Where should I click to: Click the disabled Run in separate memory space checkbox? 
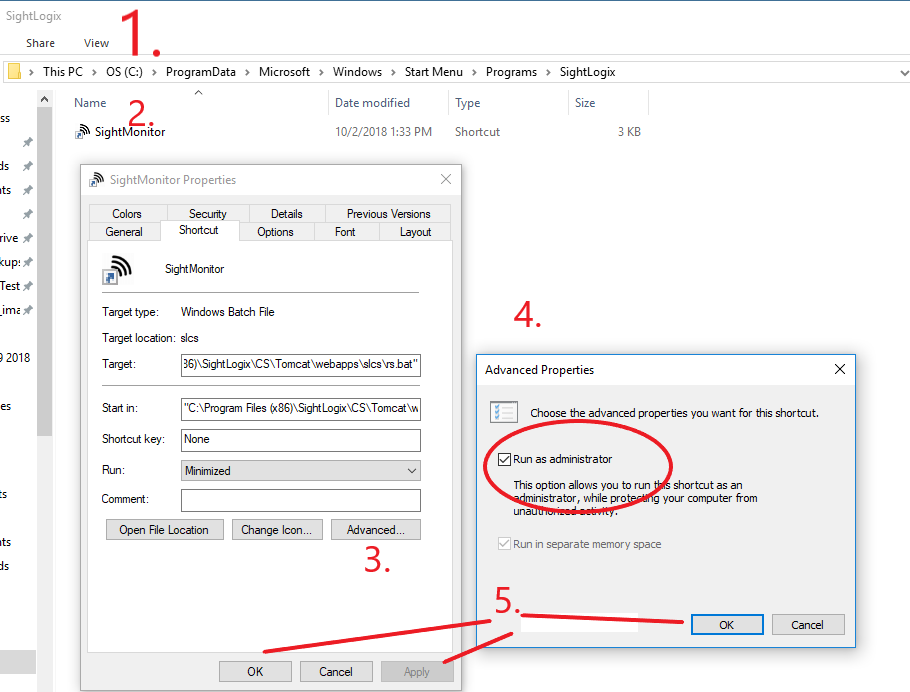click(x=504, y=544)
